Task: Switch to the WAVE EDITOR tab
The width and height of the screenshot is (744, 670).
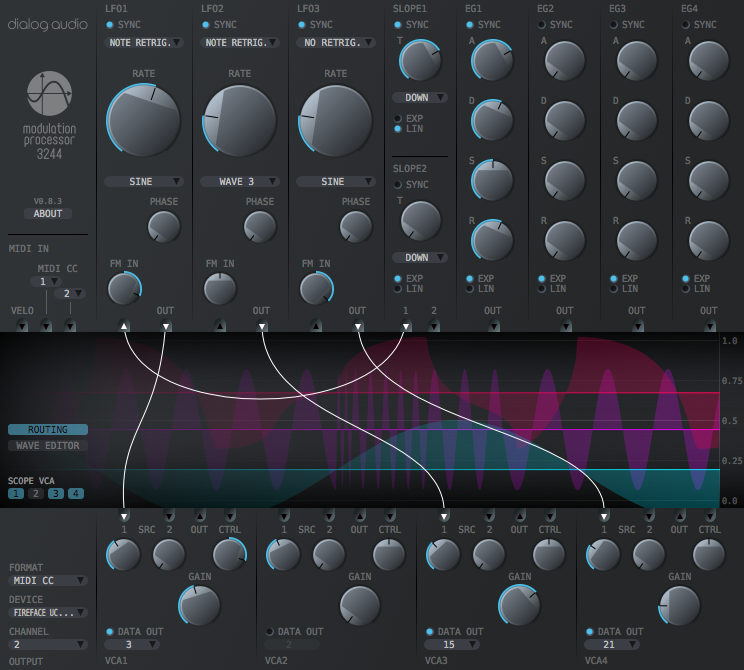Action: click(x=48, y=446)
